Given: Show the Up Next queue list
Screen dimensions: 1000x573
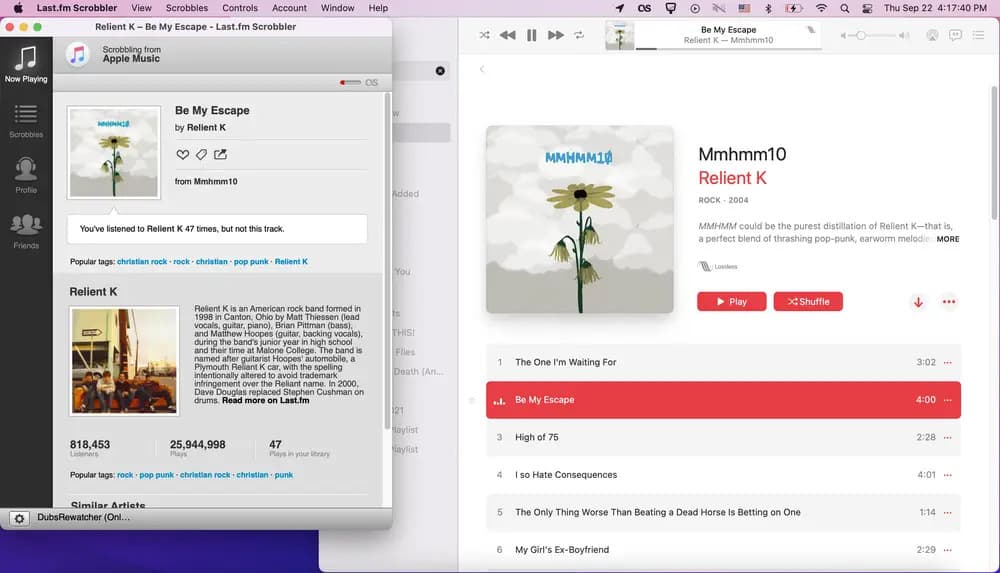Looking at the screenshot, I should point(978,35).
